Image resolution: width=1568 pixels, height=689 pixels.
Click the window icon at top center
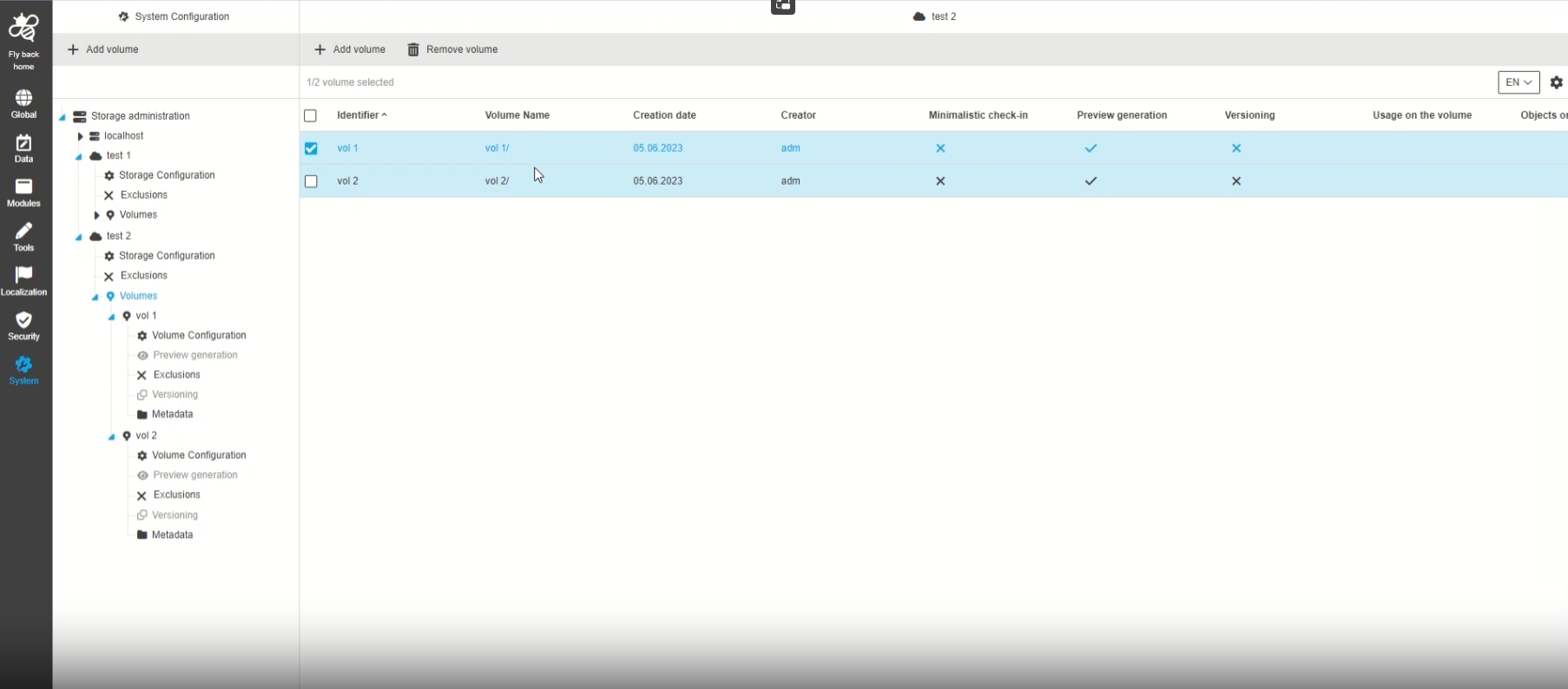coord(783,6)
